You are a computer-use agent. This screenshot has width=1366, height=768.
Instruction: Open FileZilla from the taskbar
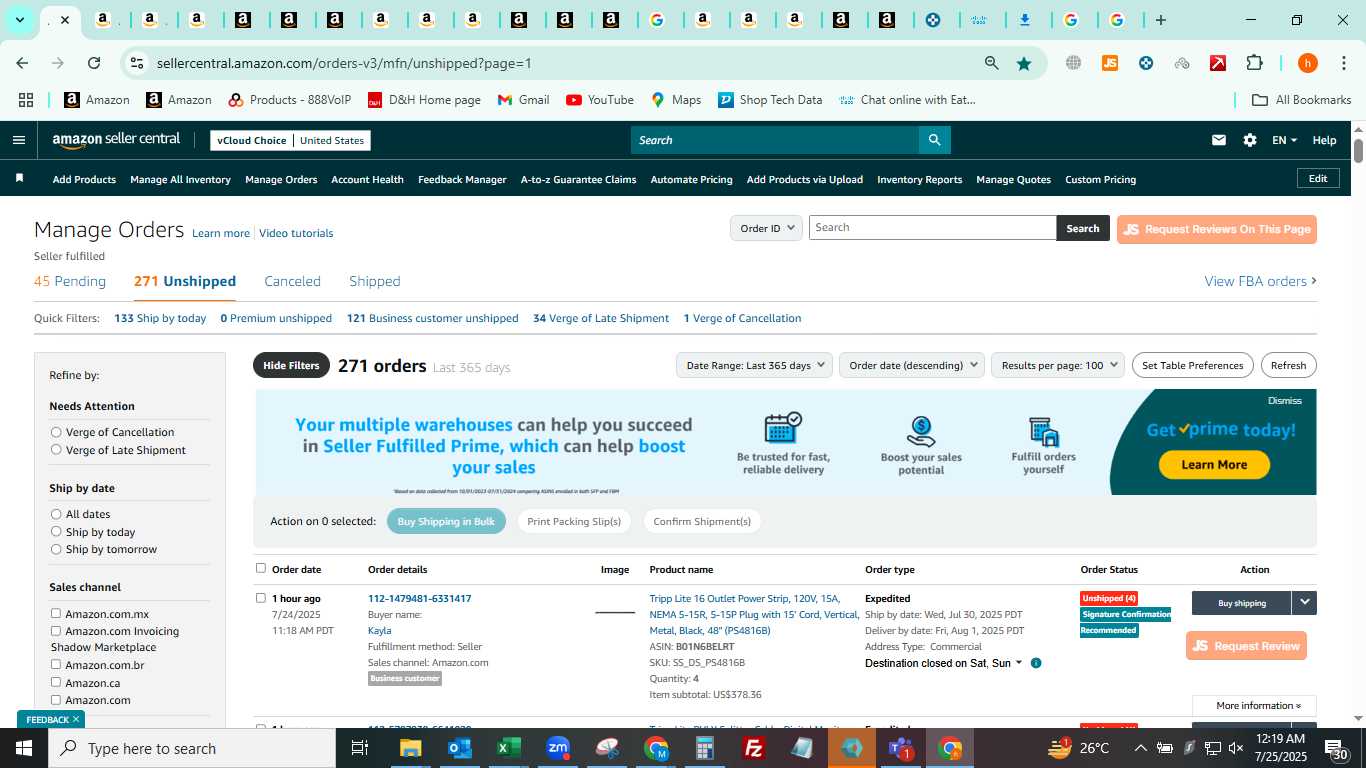tap(754, 748)
